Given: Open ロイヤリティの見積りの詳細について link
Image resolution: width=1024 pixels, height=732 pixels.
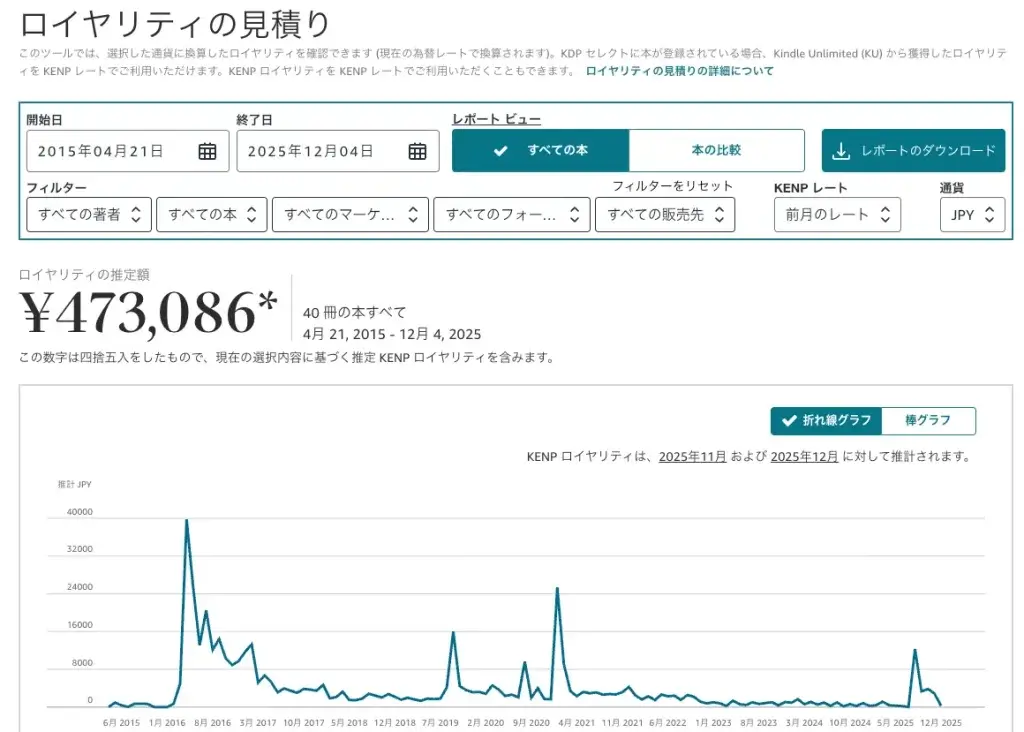Looking at the screenshot, I should (679, 71).
